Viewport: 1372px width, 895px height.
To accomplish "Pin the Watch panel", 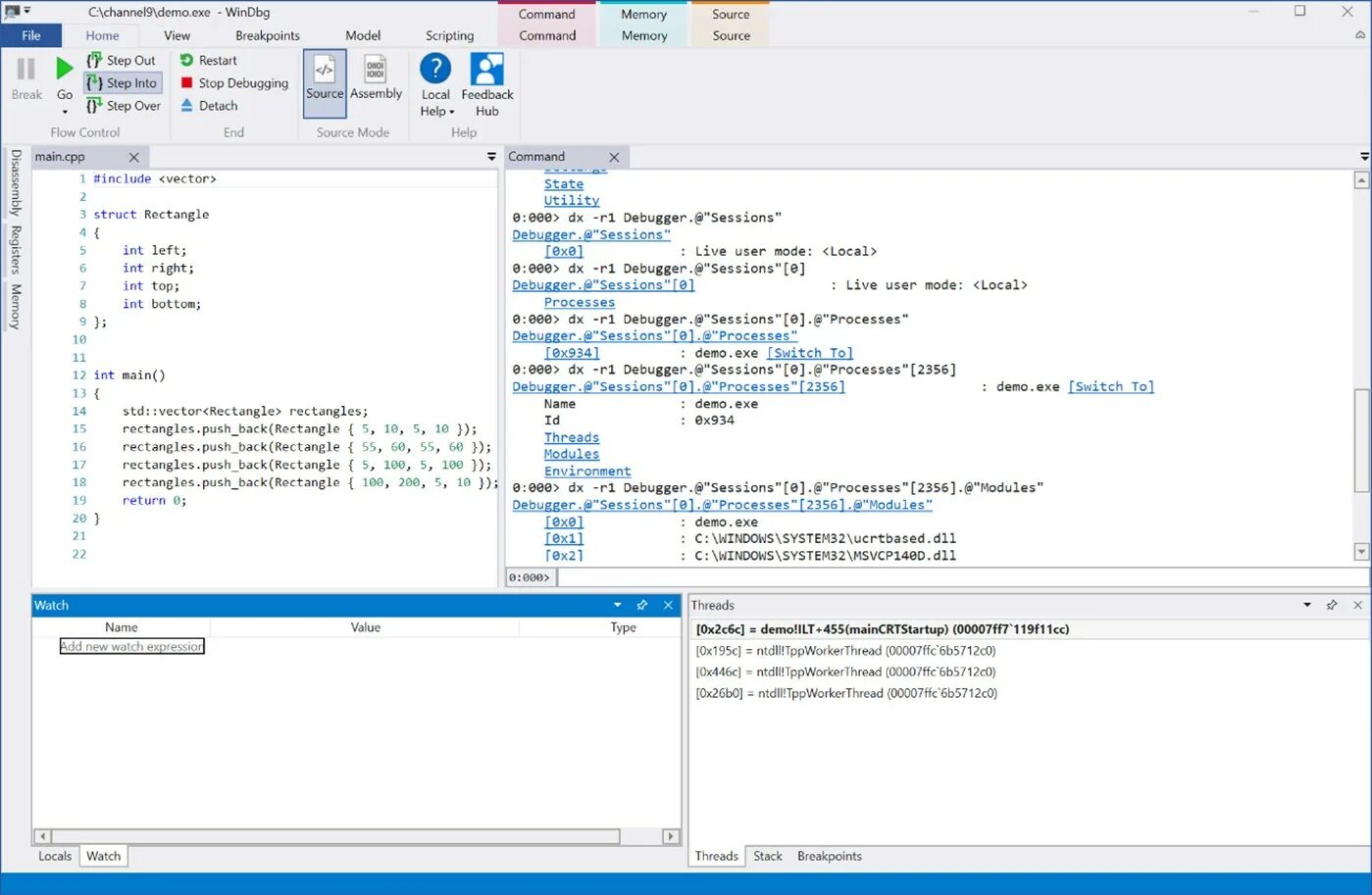I will pos(642,605).
